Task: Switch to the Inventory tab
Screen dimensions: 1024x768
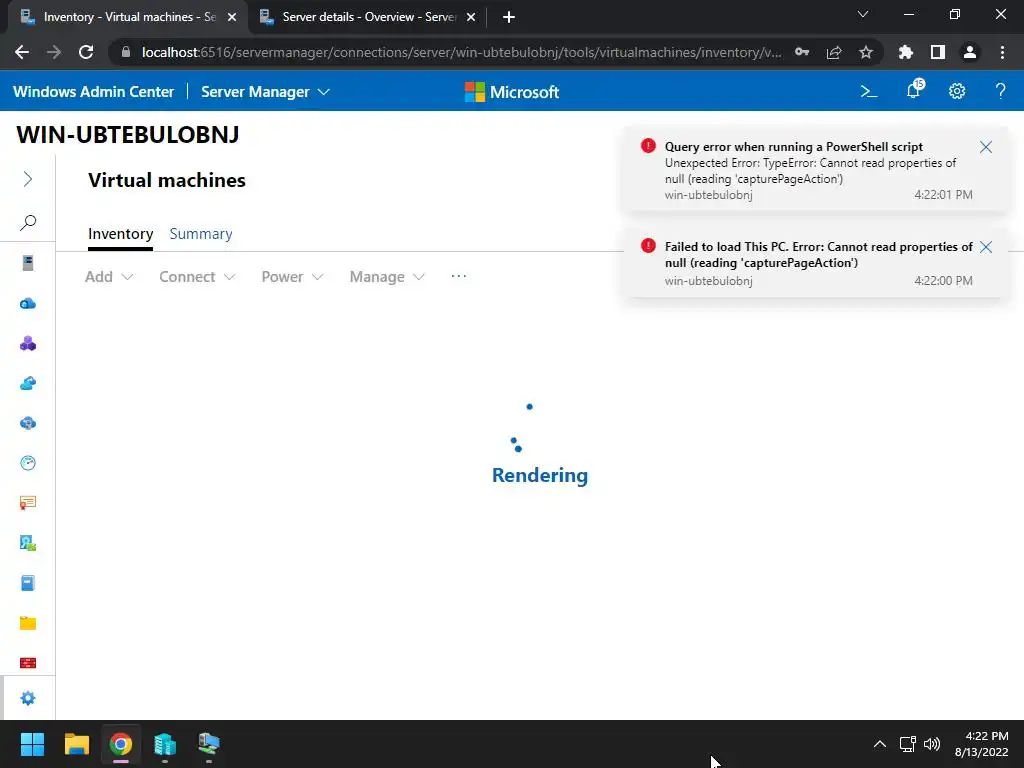Action: (121, 234)
